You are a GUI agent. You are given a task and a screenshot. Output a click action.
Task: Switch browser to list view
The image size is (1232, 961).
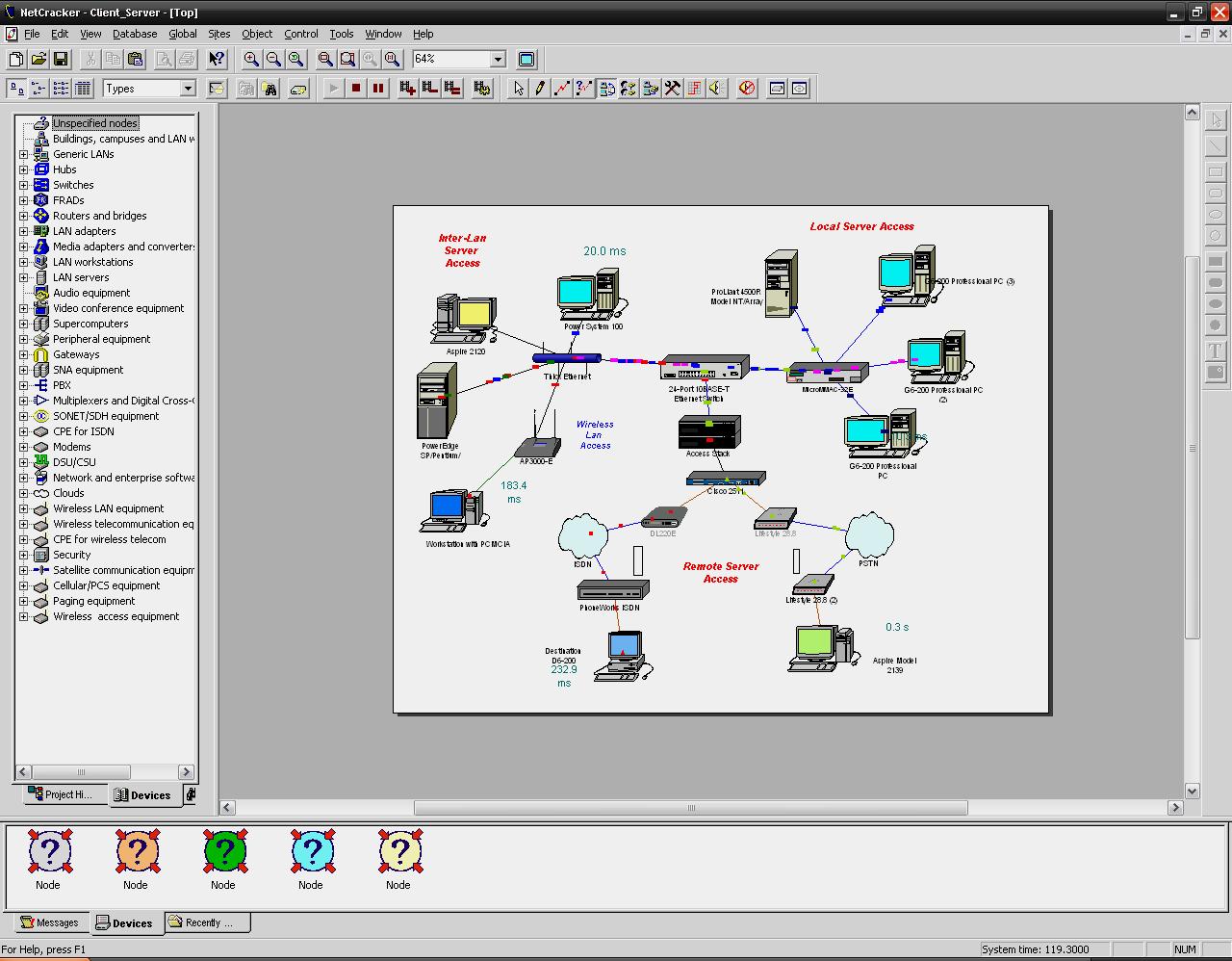click(x=61, y=89)
